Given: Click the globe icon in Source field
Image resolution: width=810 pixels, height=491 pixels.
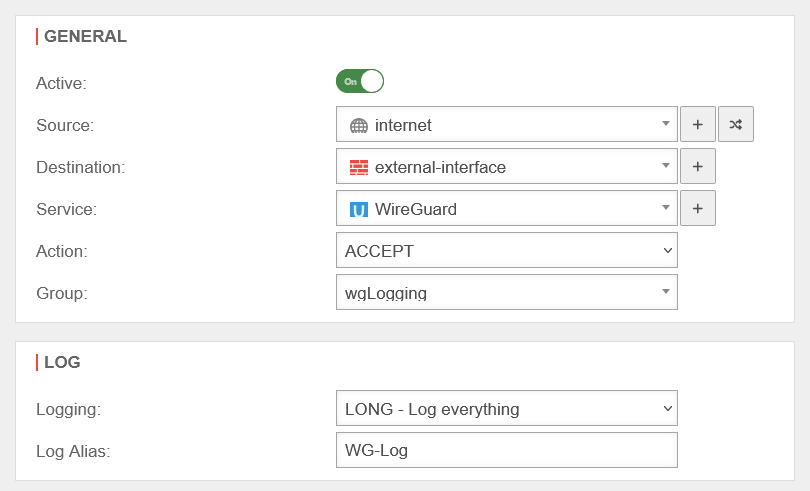Looking at the screenshot, I should pyautogui.click(x=358, y=126).
